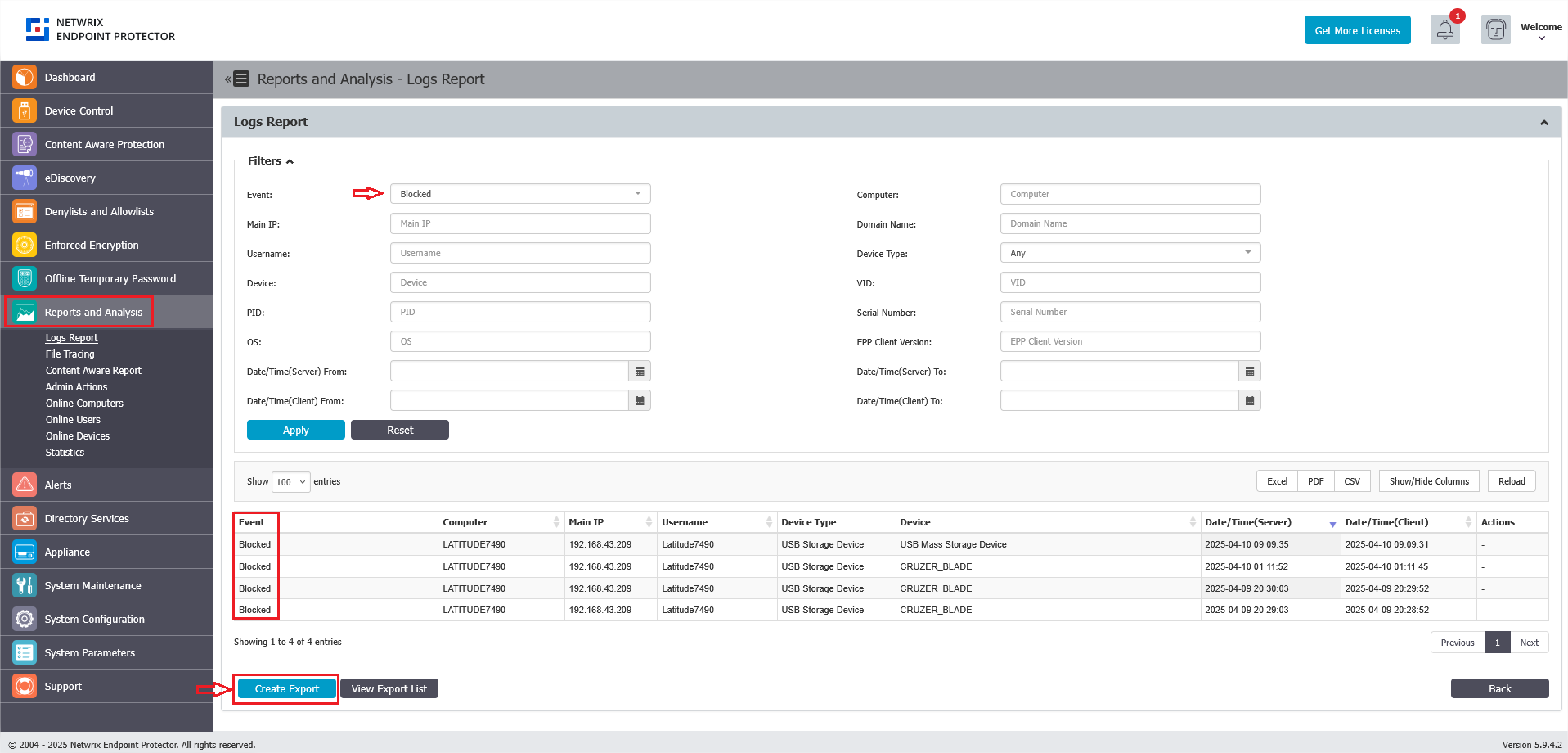
Task: Open the System Maintenance section
Action: 92,585
